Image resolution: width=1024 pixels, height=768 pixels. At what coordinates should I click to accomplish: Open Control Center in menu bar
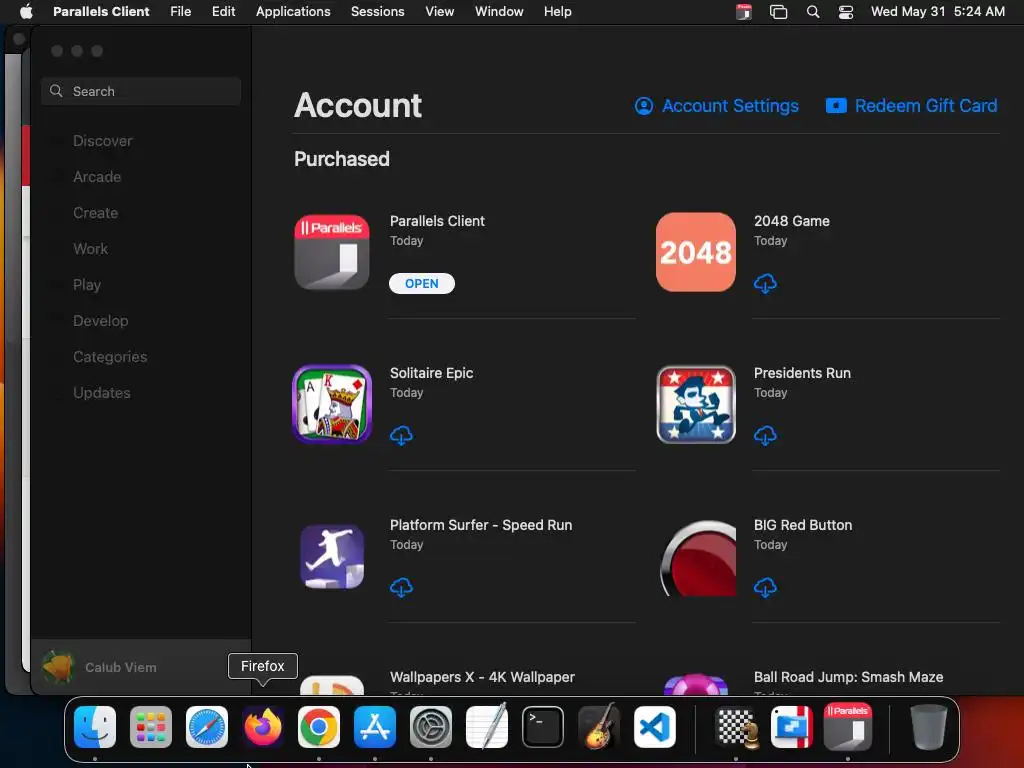click(x=846, y=12)
